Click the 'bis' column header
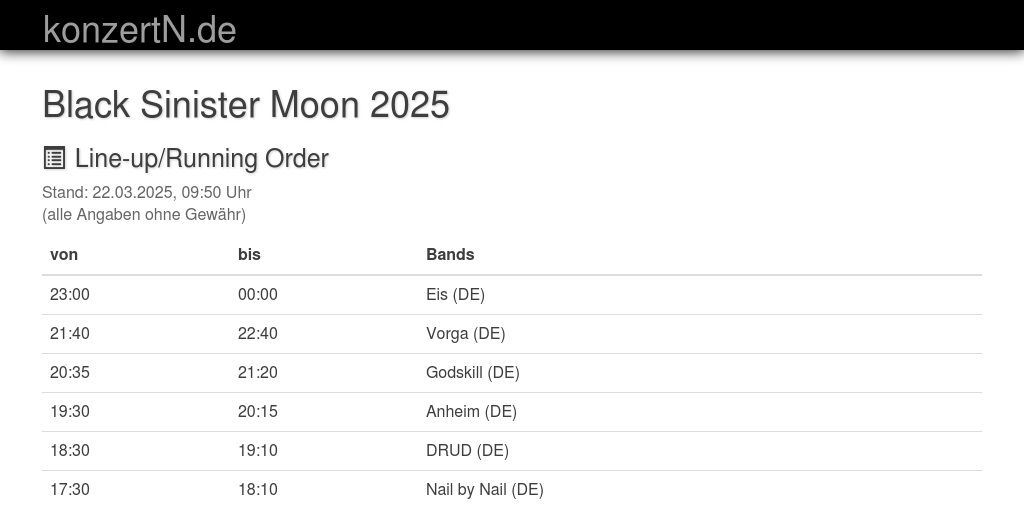1024x529 pixels. [249, 254]
